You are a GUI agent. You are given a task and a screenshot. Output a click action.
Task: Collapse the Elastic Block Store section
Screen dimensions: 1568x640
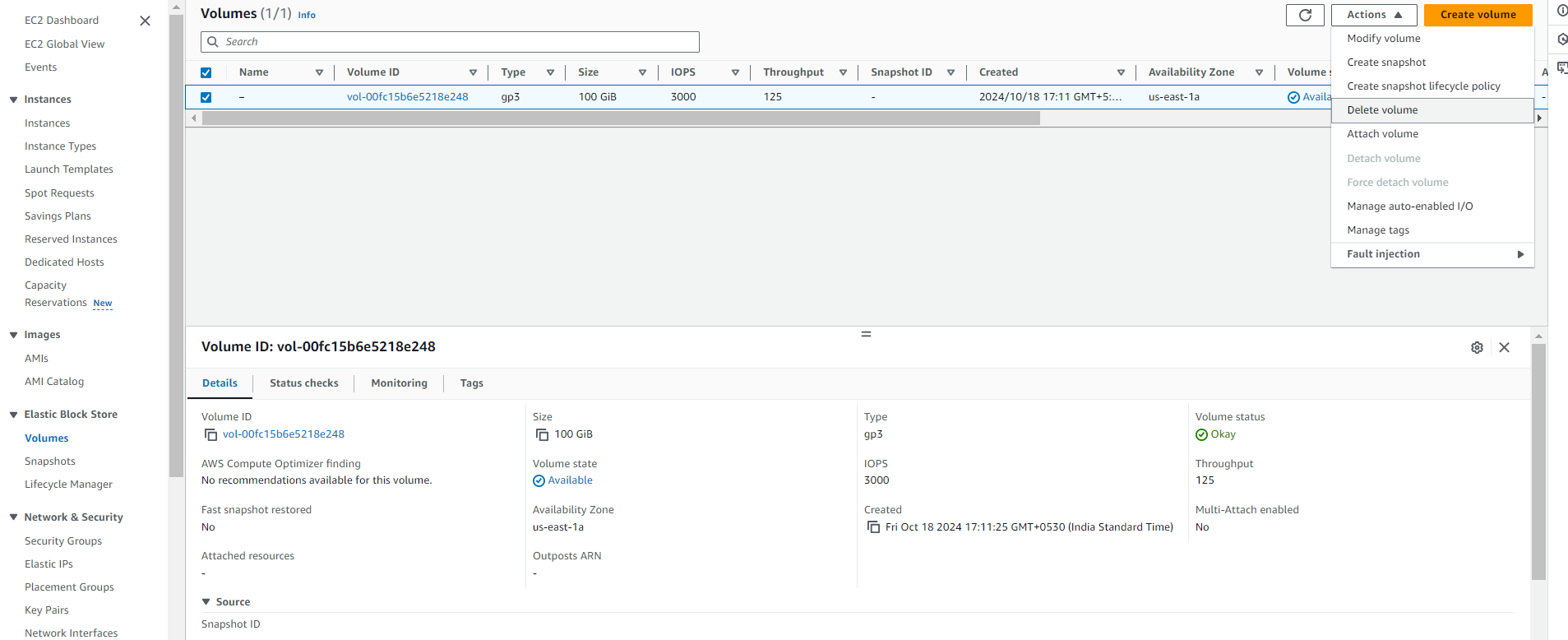(x=14, y=415)
